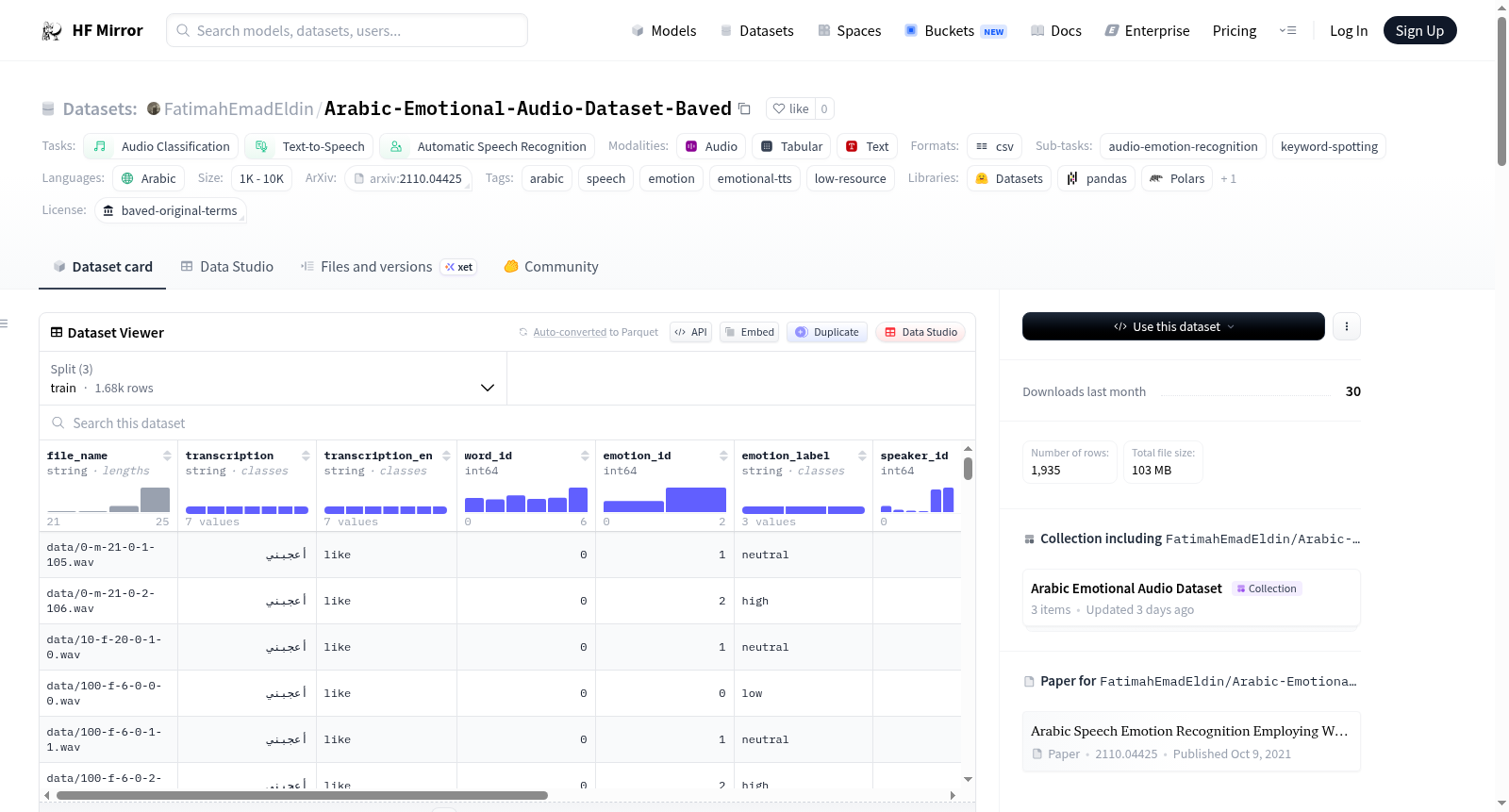Click the table horizontal scrollbar

(302, 795)
